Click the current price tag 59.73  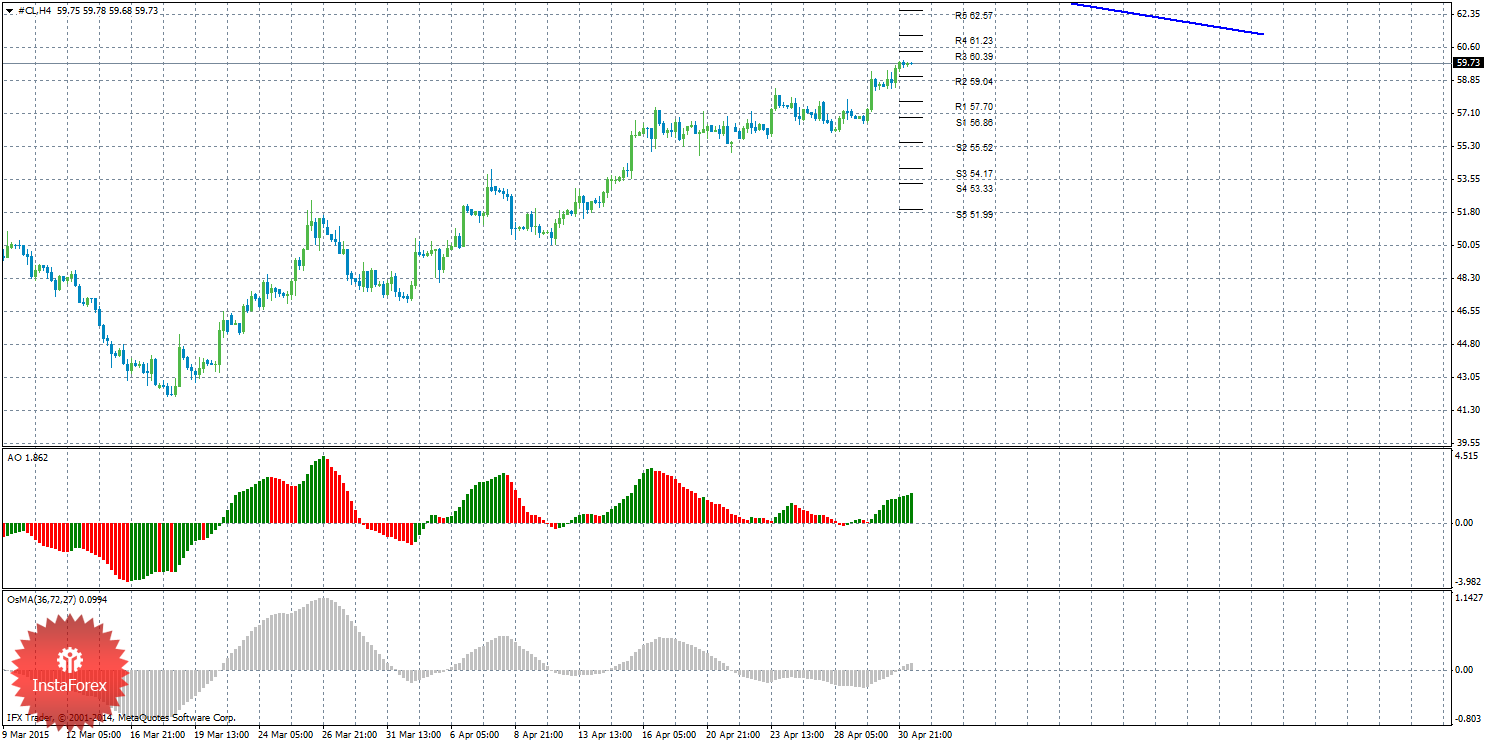pos(1469,62)
